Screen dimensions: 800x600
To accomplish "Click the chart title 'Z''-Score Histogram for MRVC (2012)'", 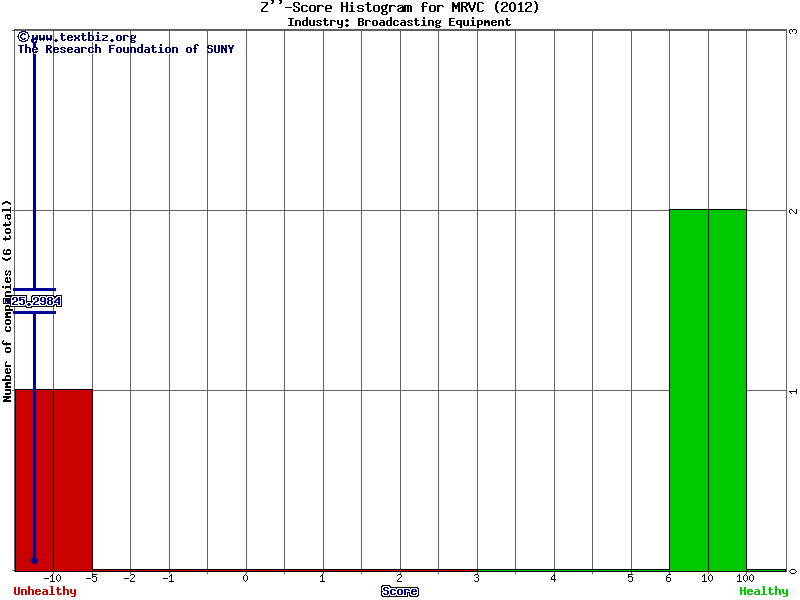I will (399, 7).
